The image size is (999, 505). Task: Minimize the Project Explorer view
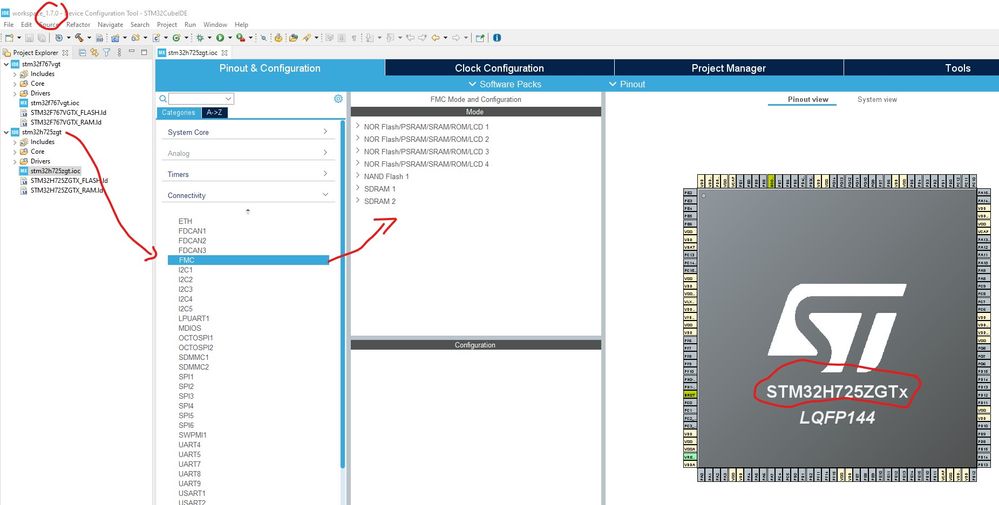click(x=132, y=51)
